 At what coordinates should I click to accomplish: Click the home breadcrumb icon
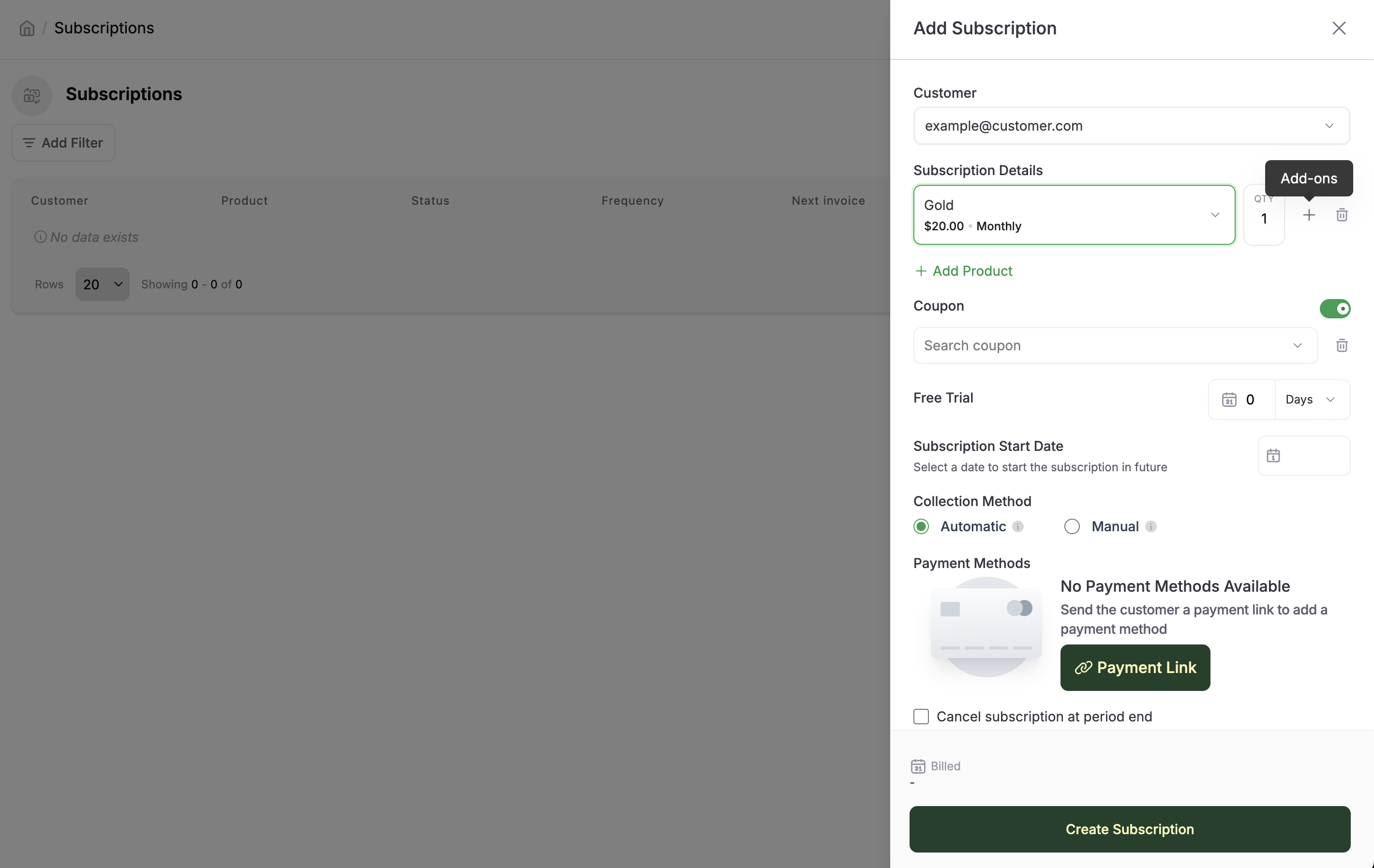tap(27, 28)
